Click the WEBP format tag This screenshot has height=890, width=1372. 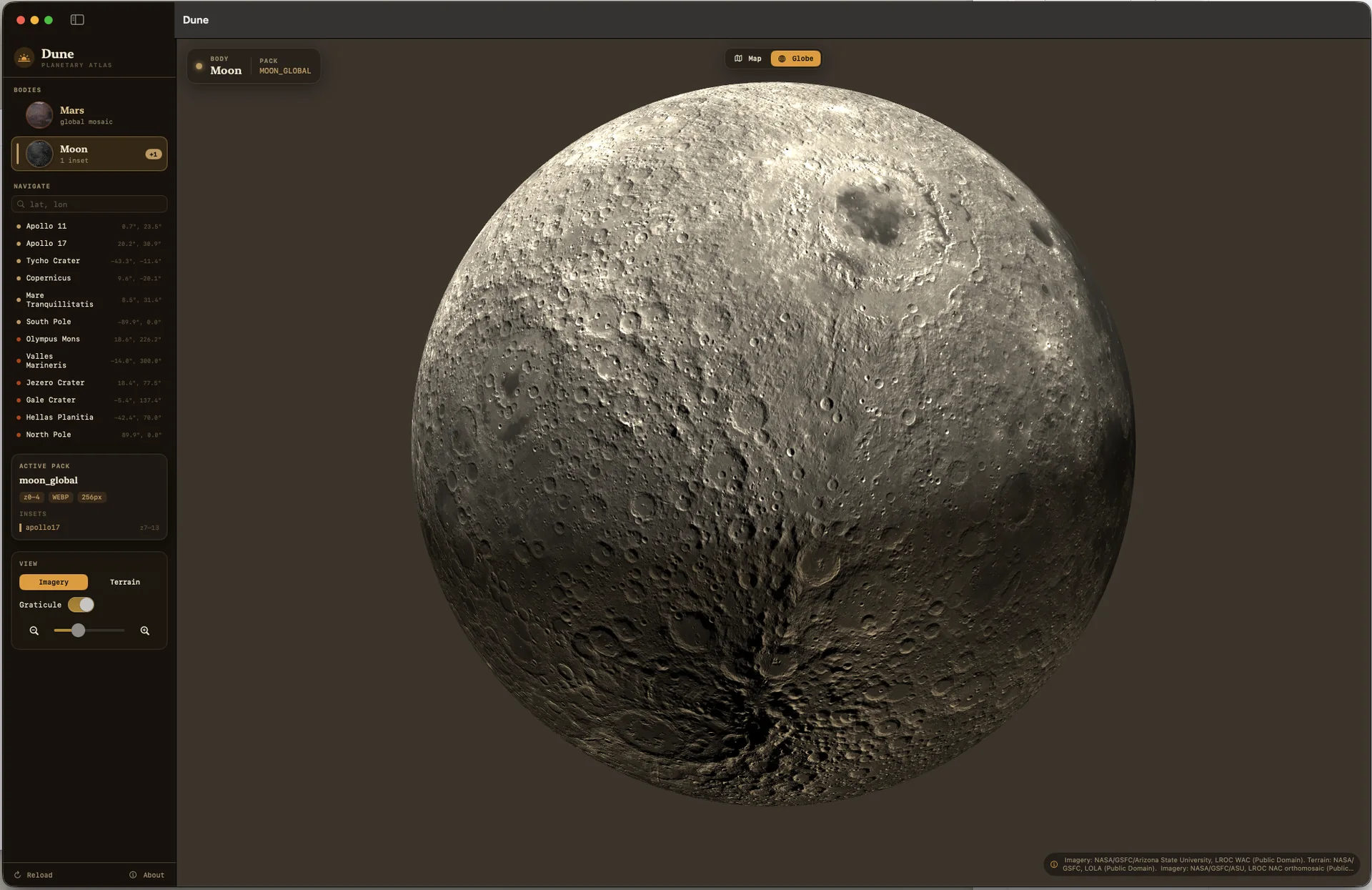tap(61, 497)
